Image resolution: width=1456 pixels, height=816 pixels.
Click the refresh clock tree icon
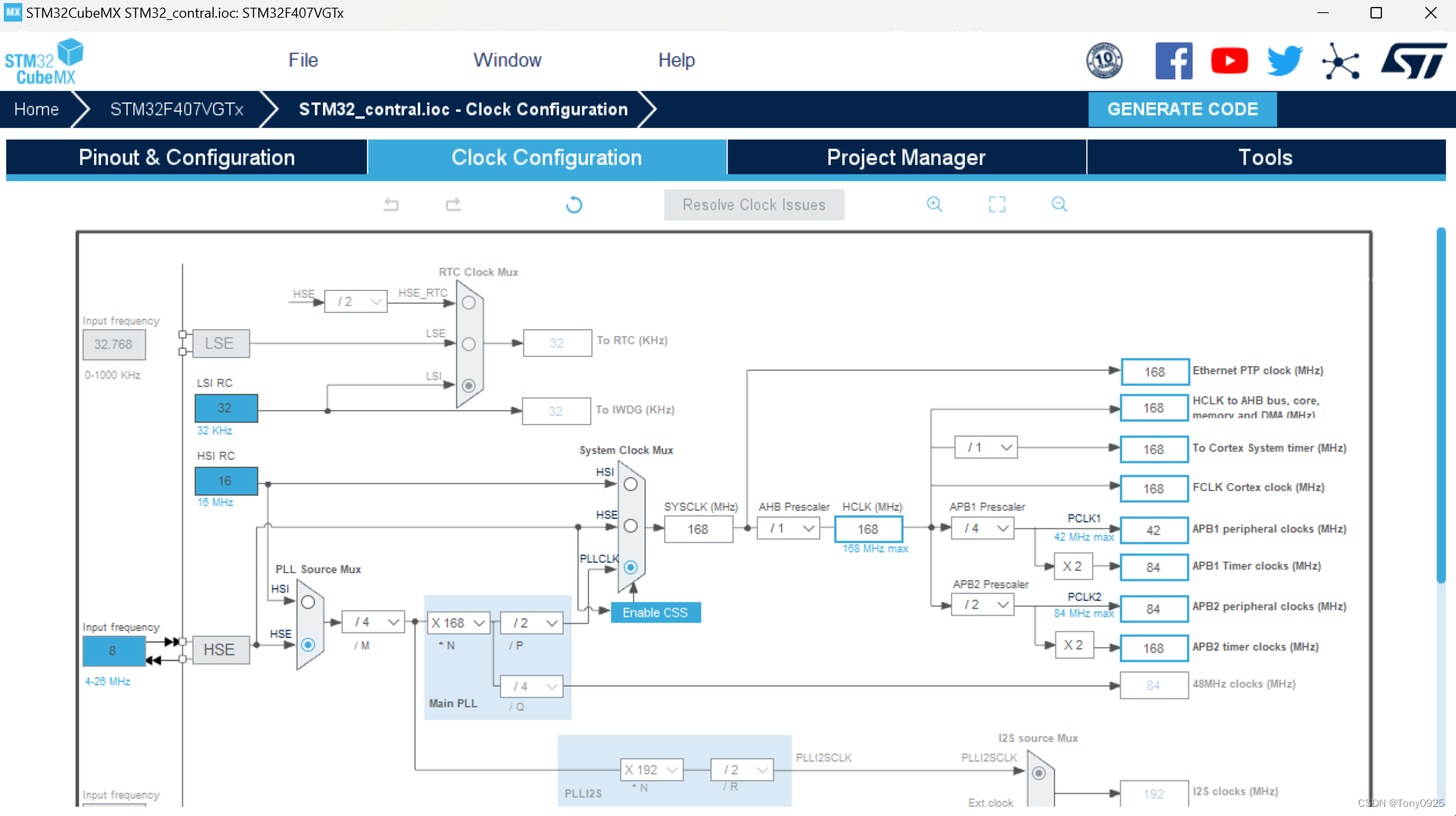[574, 204]
